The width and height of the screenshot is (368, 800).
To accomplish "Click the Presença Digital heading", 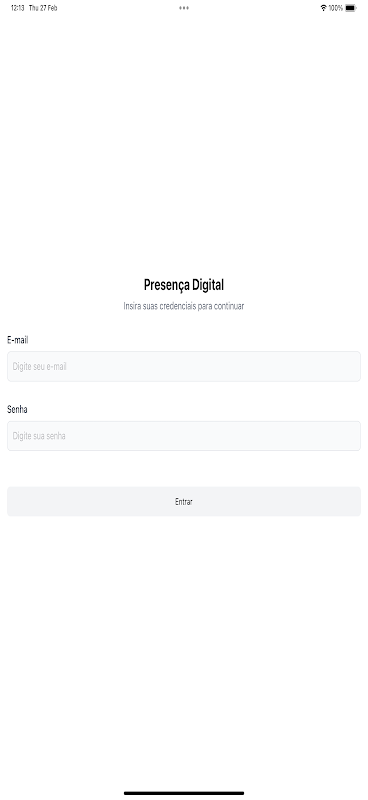I will coord(184,285).
